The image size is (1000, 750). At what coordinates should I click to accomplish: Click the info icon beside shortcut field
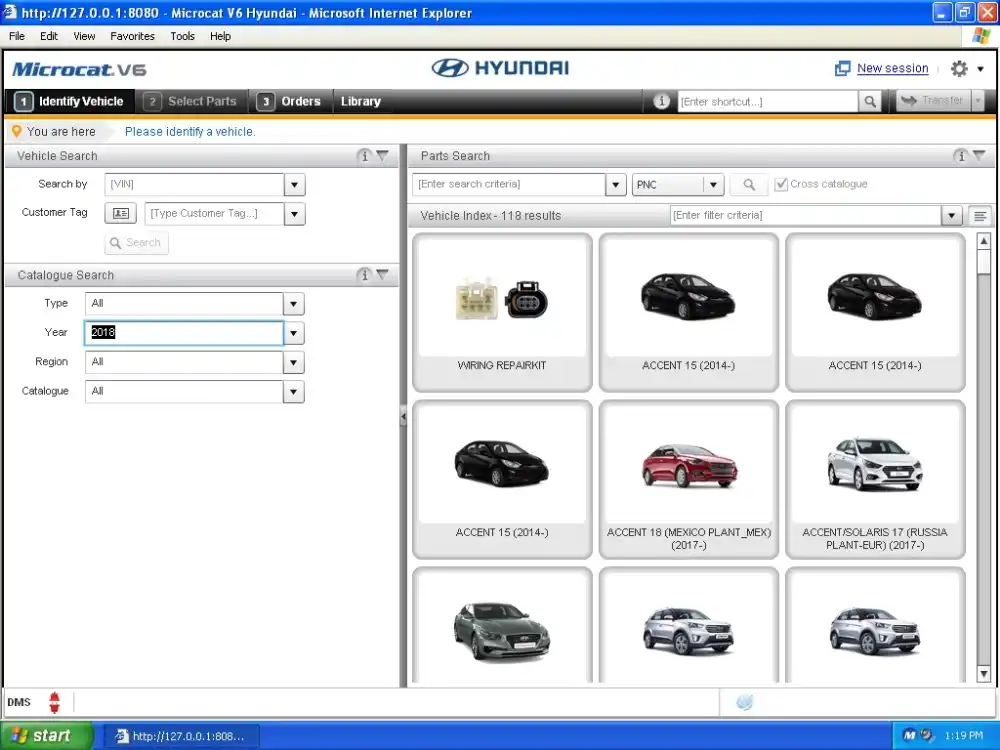661,101
